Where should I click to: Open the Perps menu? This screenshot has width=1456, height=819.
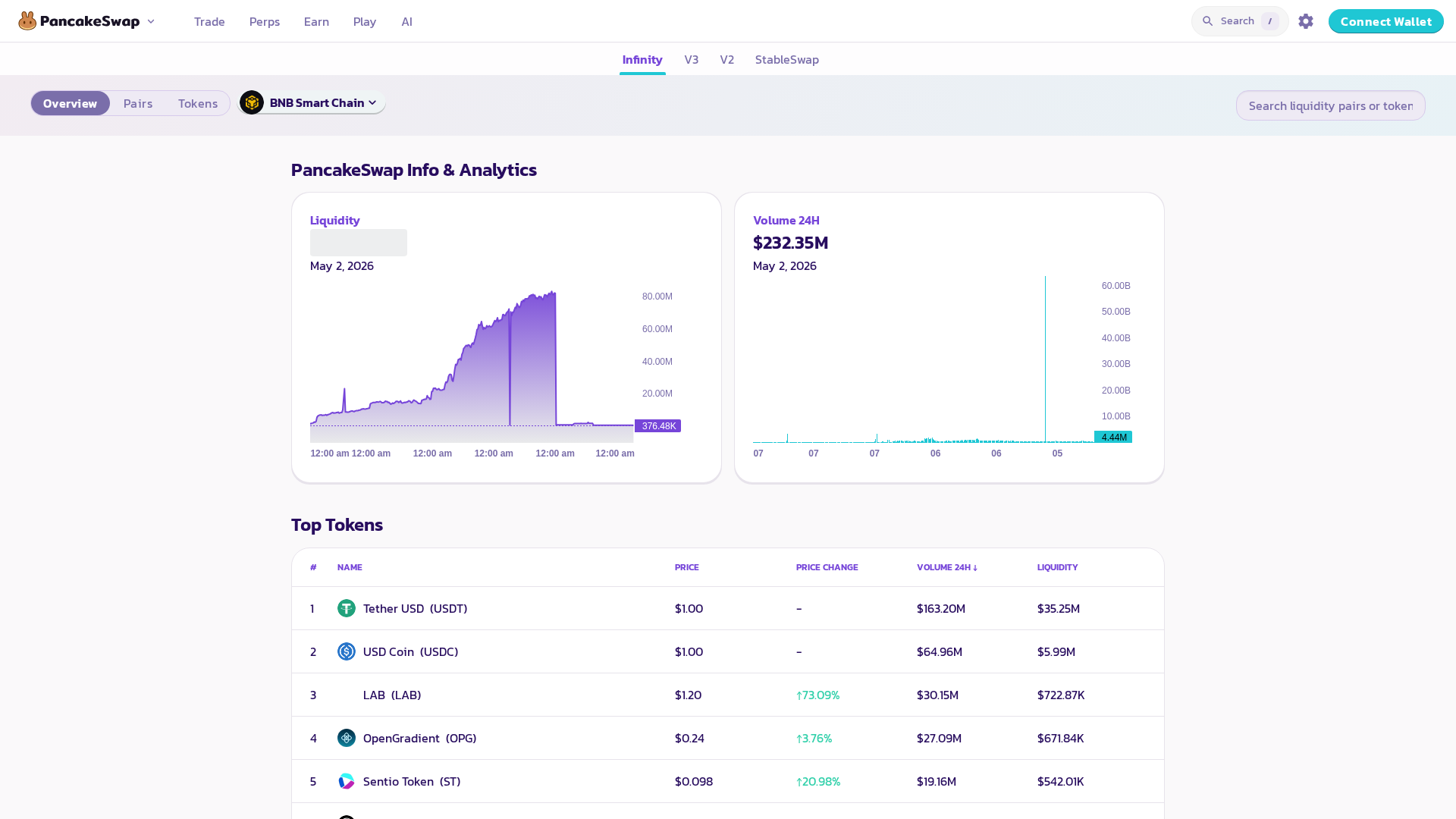coord(265,21)
